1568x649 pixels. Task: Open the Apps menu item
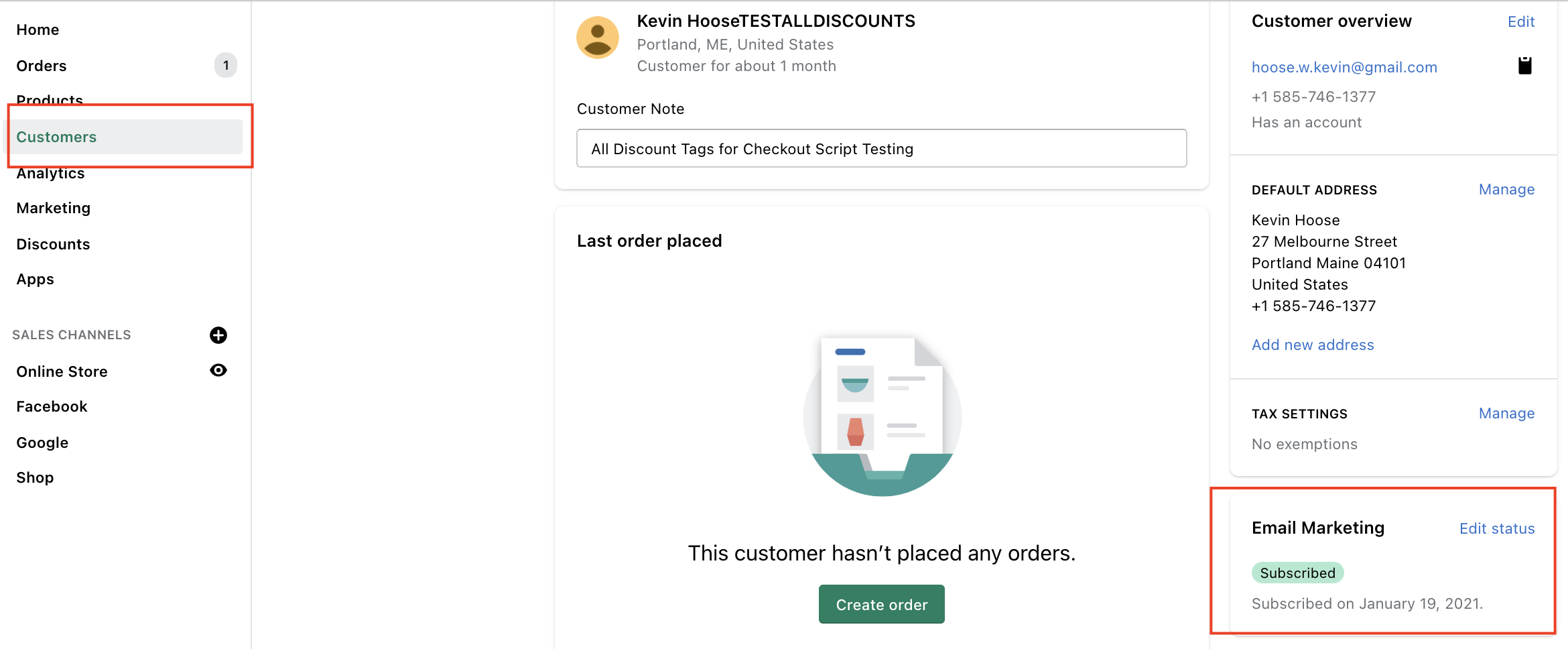click(x=36, y=279)
